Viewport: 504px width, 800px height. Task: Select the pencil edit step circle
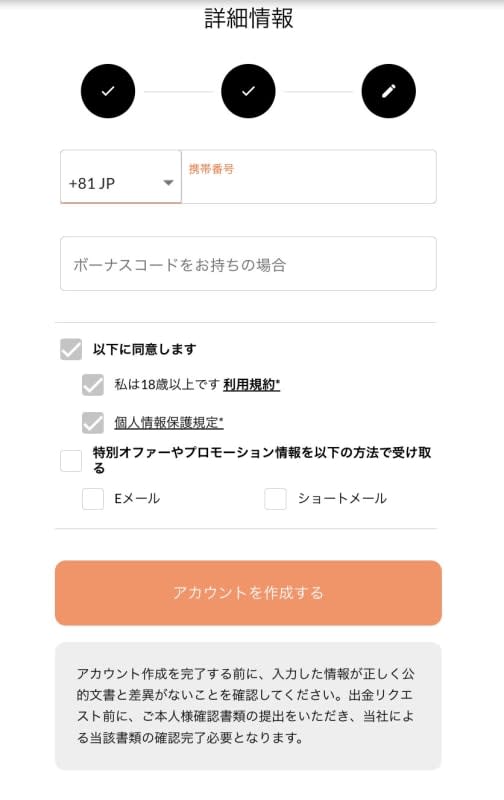(389, 91)
